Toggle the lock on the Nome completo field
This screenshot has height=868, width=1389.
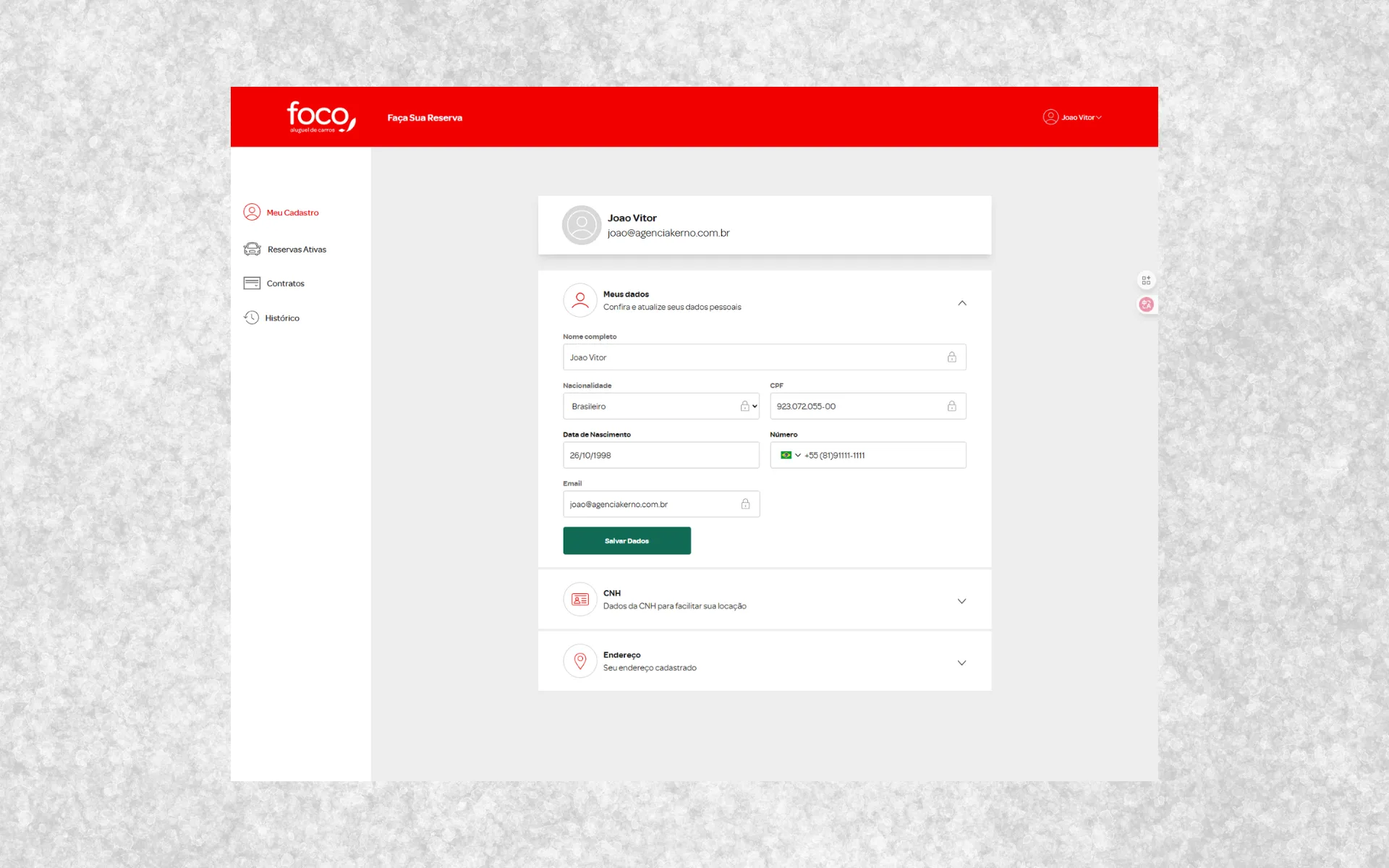pyautogui.click(x=952, y=357)
